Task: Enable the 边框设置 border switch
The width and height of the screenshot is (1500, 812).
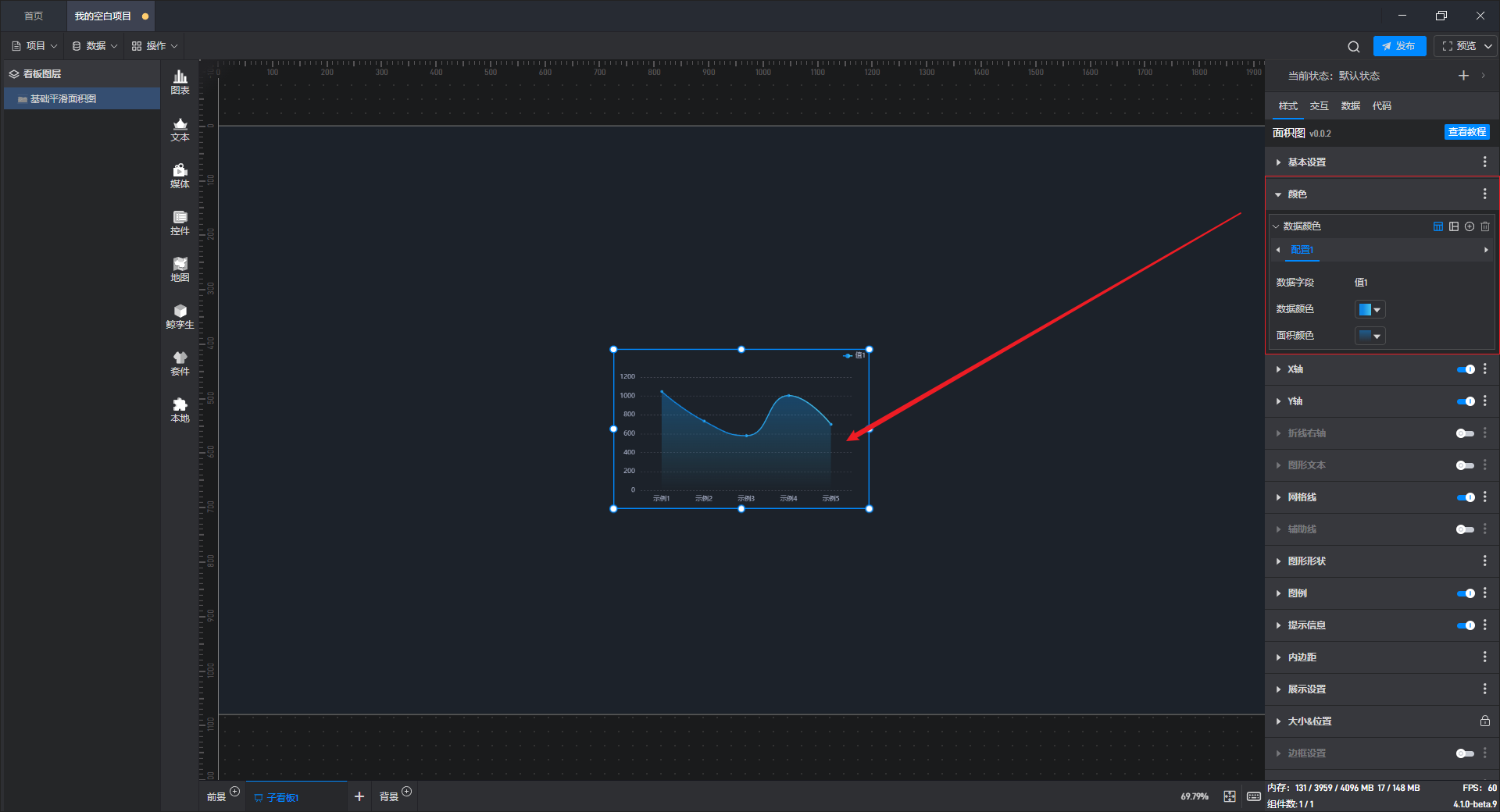Action: point(1466,753)
